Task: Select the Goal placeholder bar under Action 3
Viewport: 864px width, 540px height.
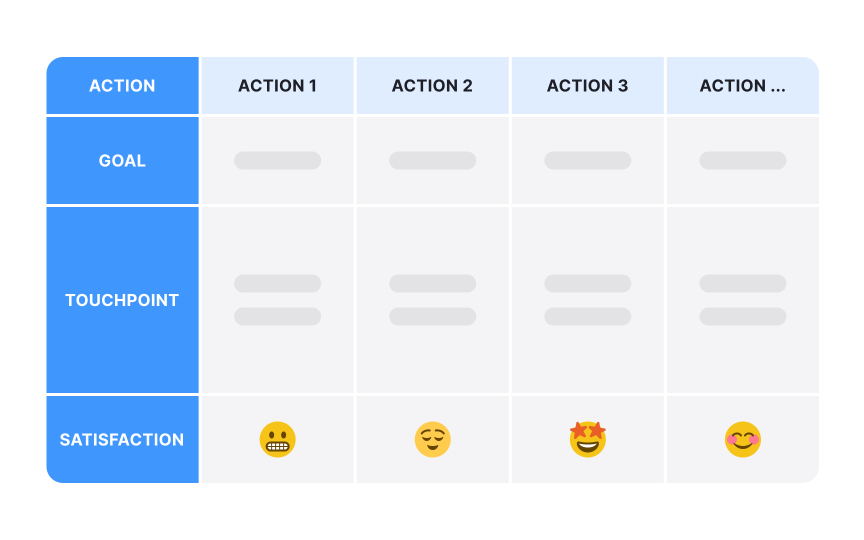Action: [588, 160]
